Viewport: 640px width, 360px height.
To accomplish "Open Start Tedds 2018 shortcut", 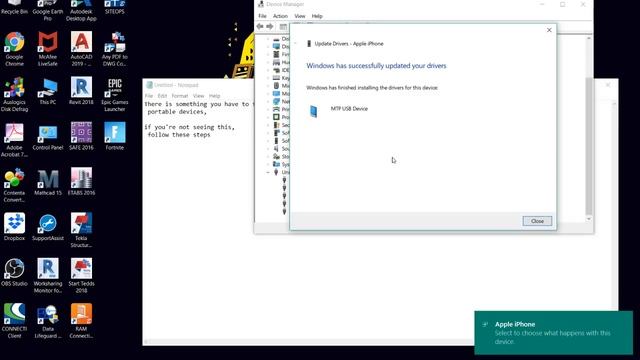I will pyautogui.click(x=81, y=276).
